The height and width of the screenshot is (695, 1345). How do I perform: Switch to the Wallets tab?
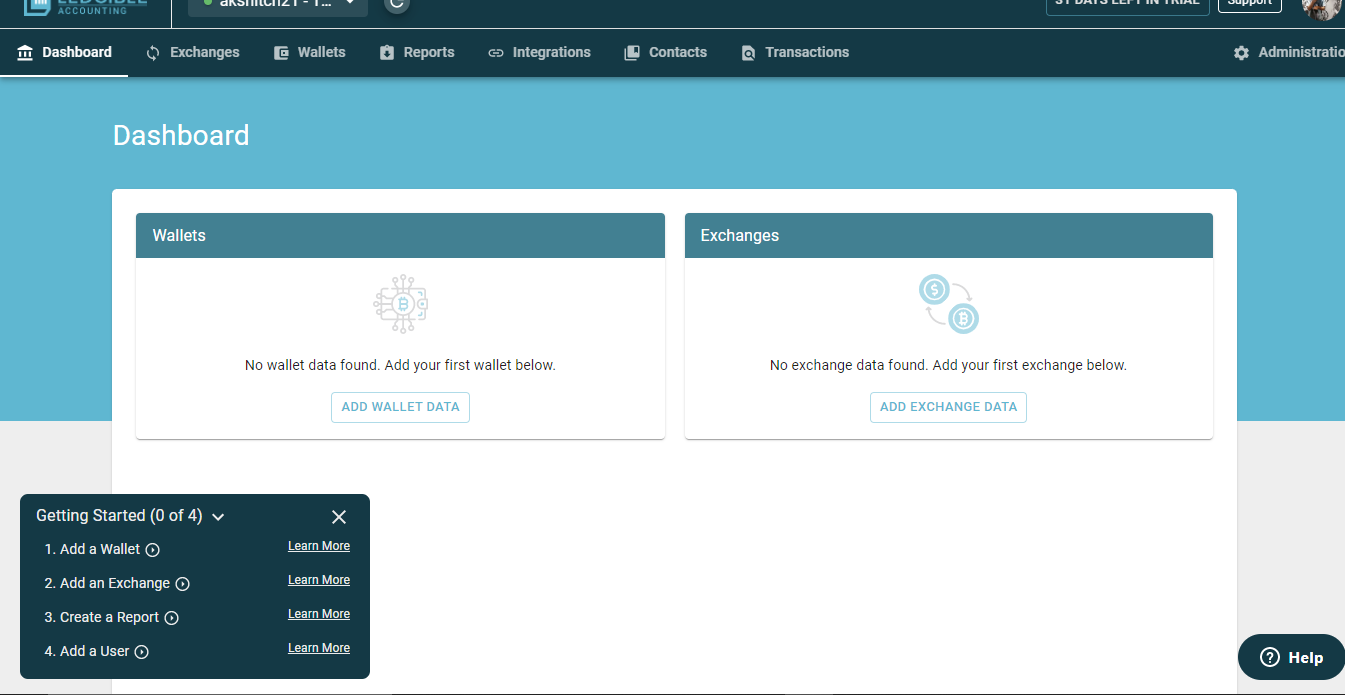point(309,53)
